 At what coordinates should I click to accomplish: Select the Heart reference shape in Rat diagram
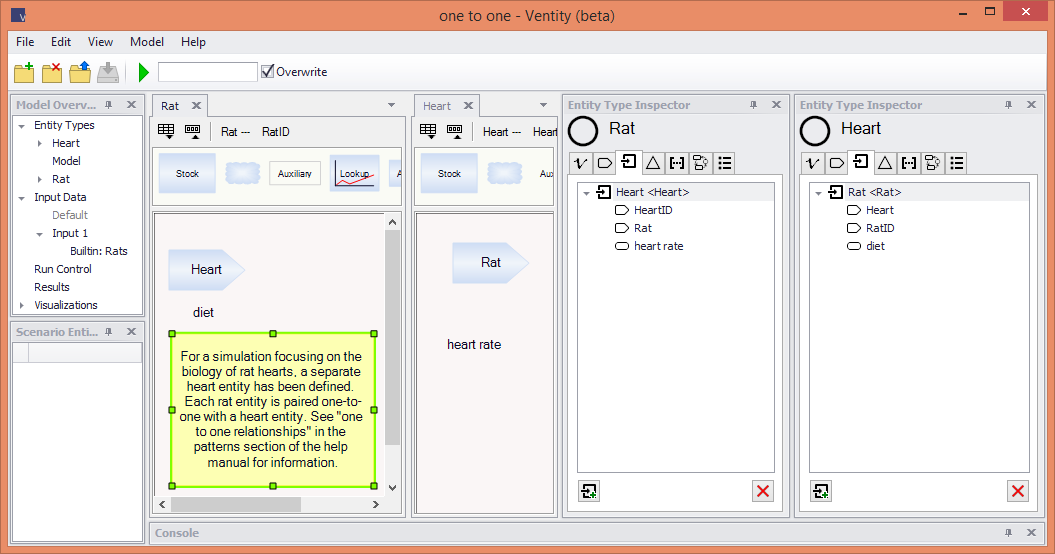206,269
